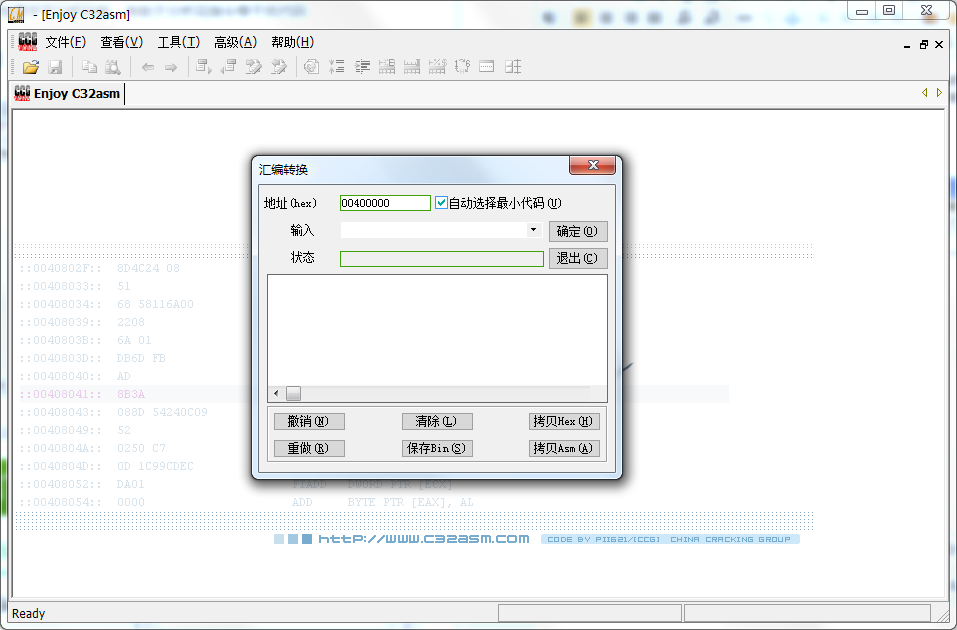Open the 文件(F) menu
Image resolution: width=957 pixels, height=630 pixels.
[x=65, y=42]
